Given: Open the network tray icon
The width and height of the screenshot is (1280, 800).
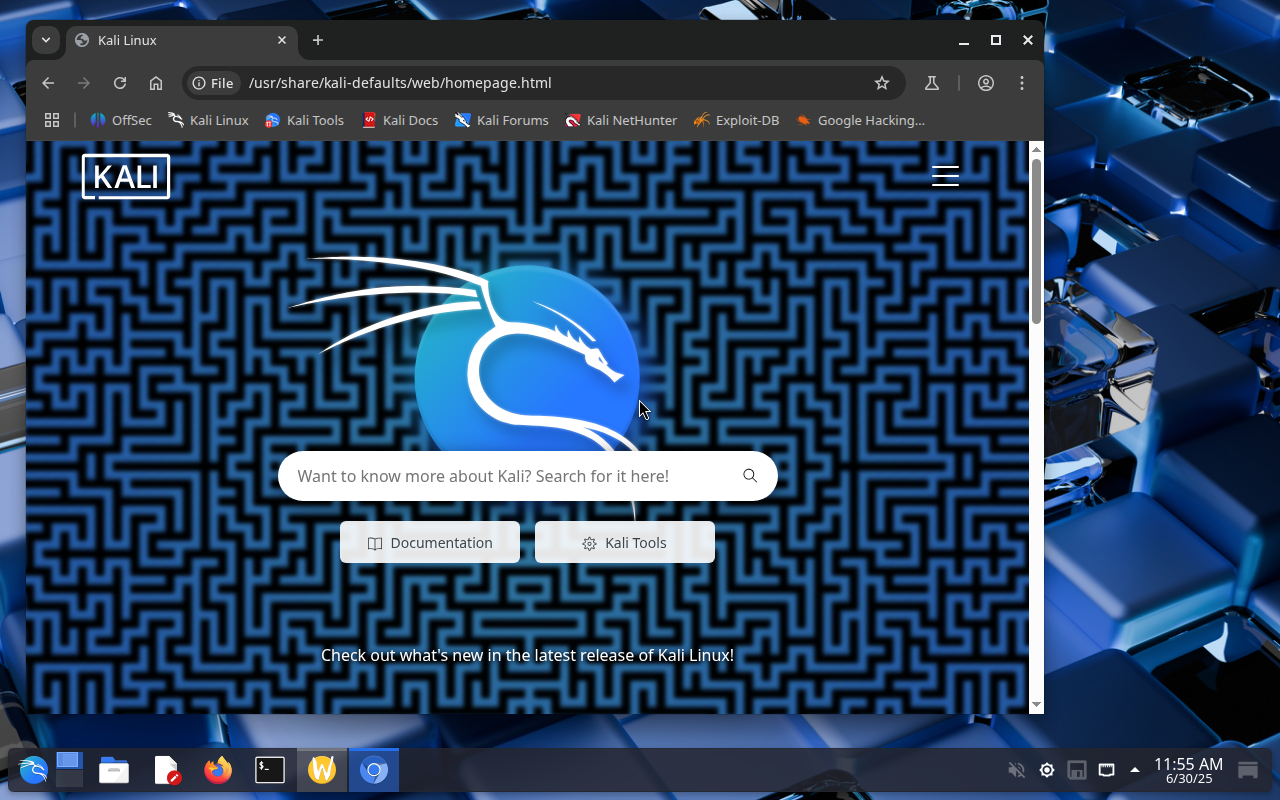Looking at the screenshot, I should pos(1106,770).
